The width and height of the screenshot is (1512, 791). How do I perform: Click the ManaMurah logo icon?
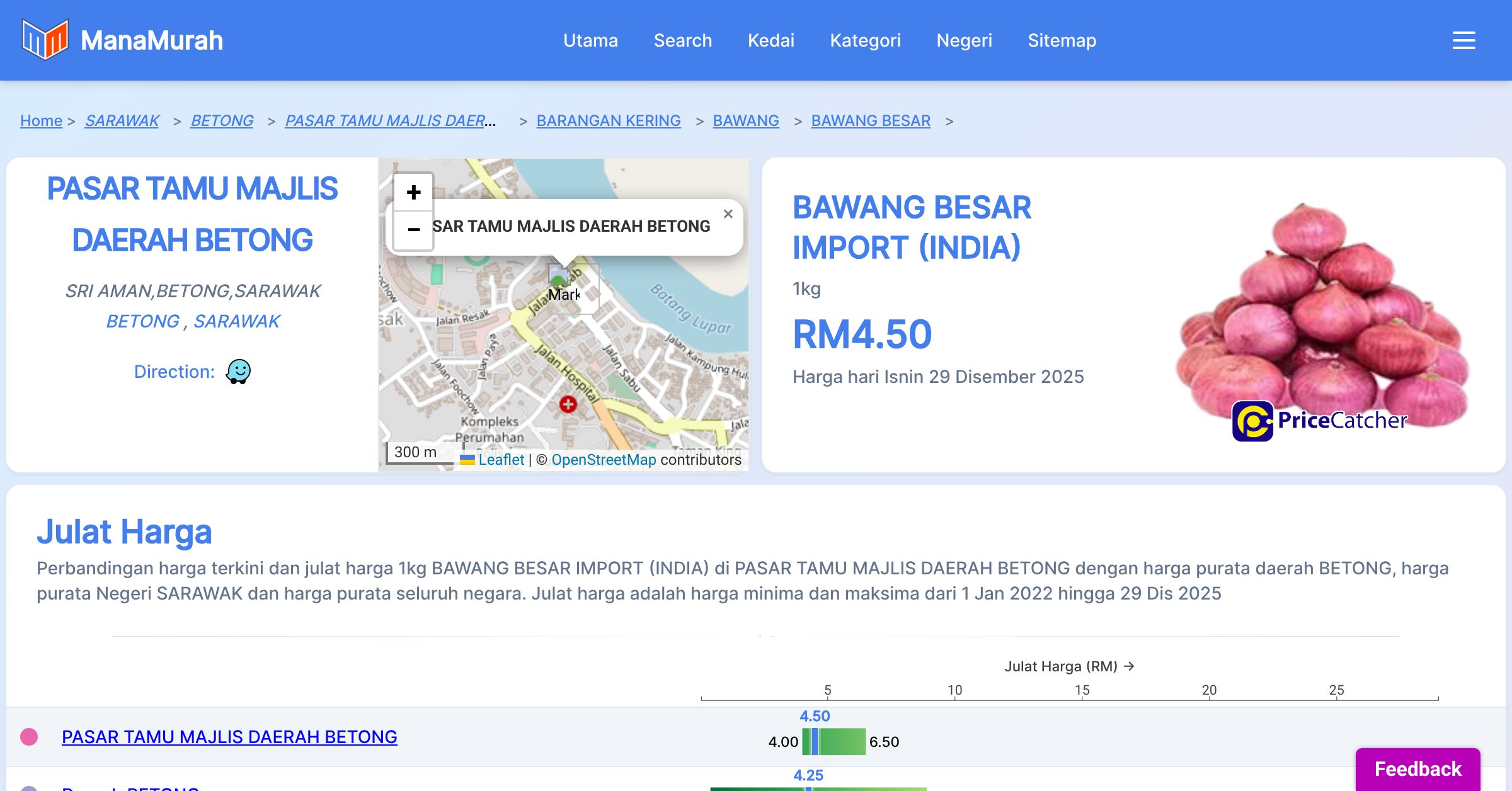[45, 40]
